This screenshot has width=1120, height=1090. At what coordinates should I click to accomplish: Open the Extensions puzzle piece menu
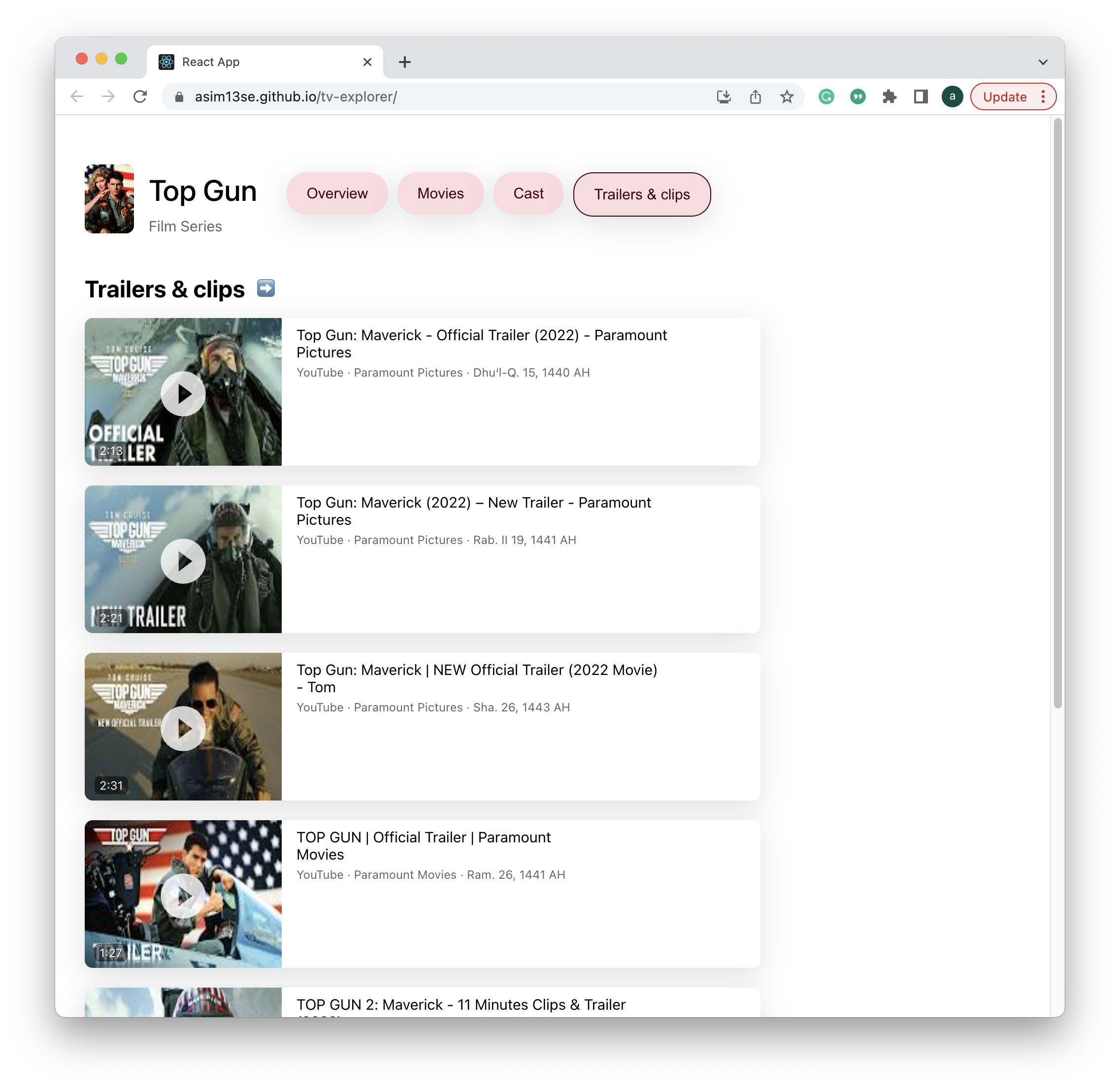889,97
